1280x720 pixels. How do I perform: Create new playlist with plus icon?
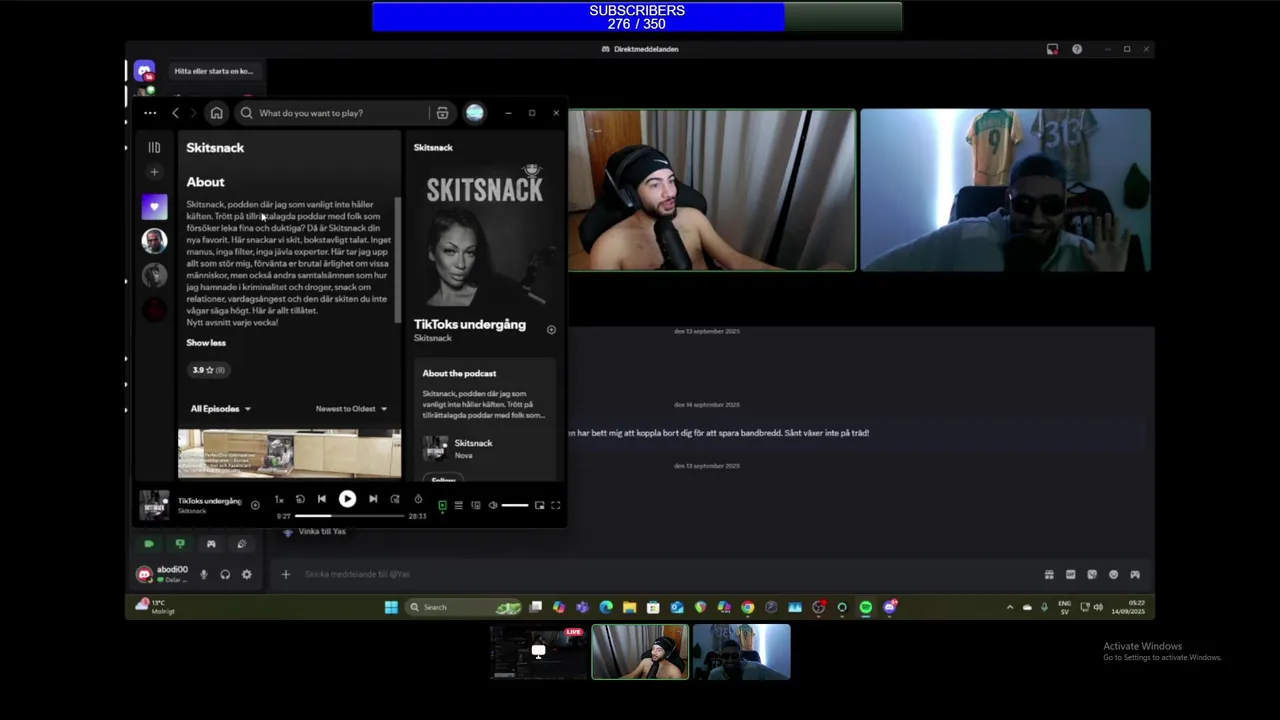[x=154, y=172]
